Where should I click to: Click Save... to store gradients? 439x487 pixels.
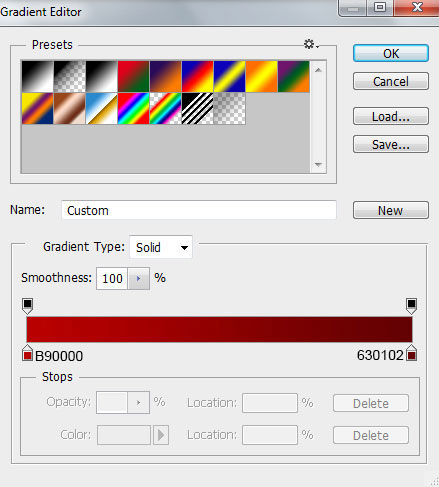[x=391, y=144]
